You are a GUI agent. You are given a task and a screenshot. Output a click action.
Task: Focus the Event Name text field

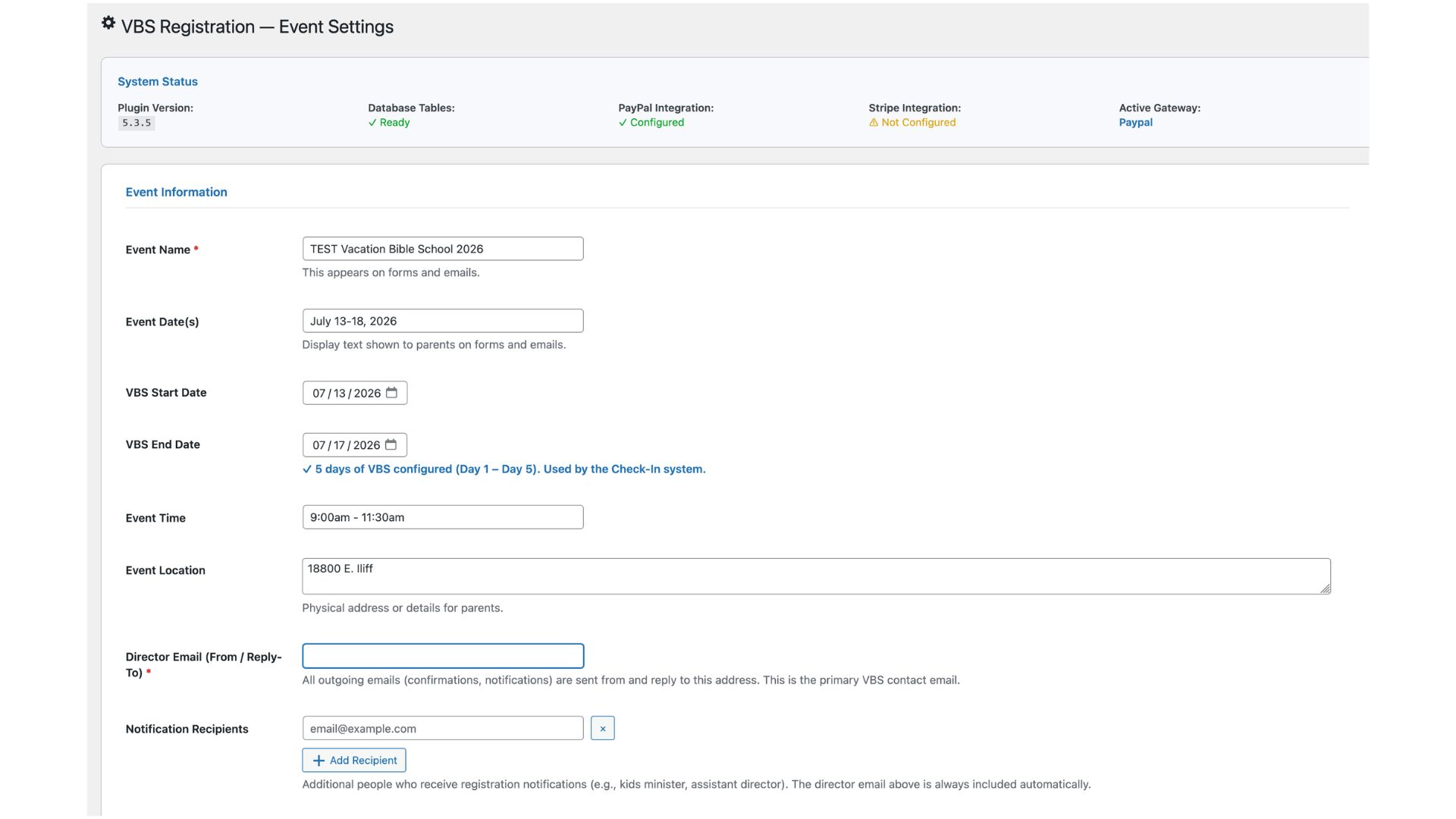click(442, 249)
